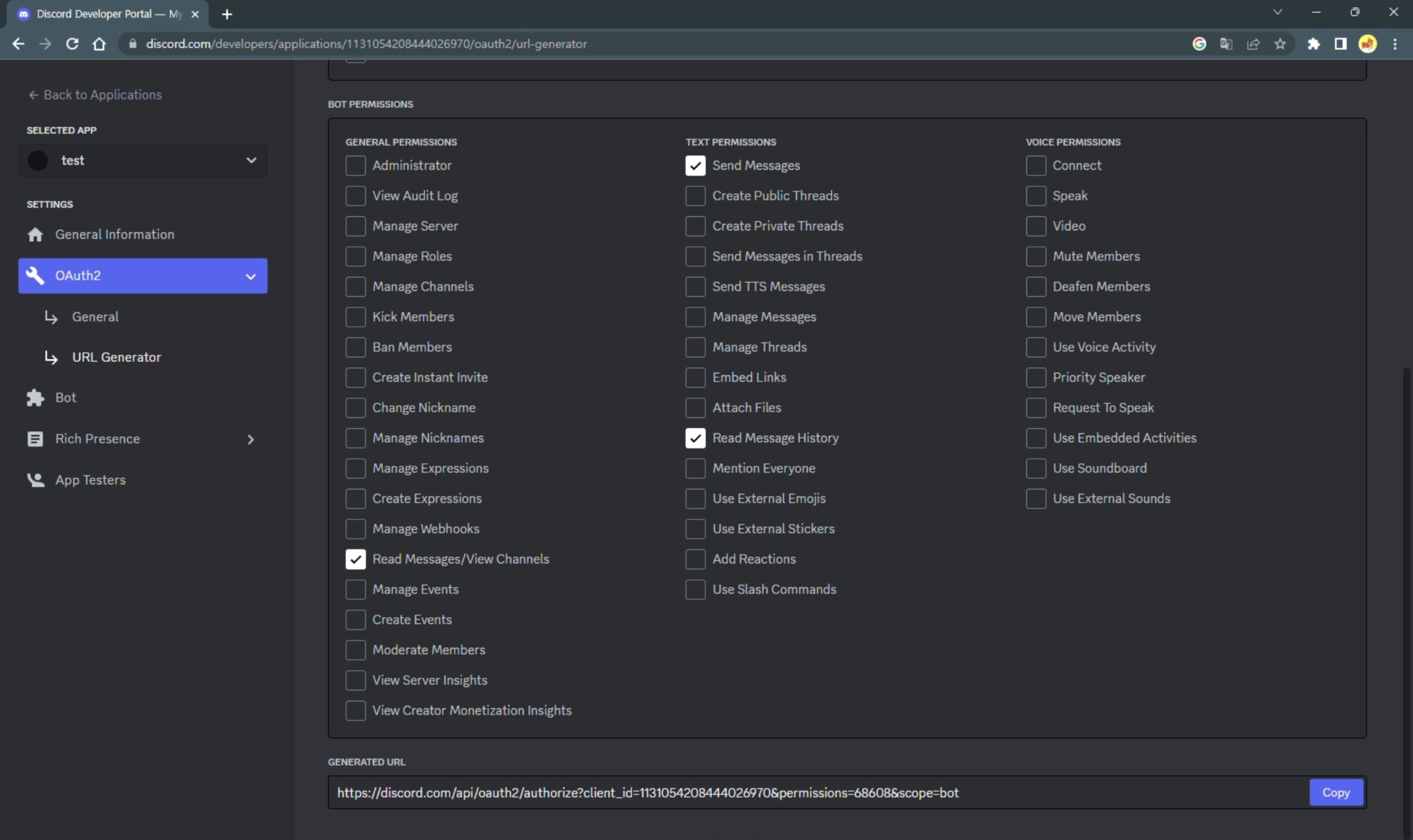Image resolution: width=1413 pixels, height=840 pixels.
Task: Enable the Manage Webhooks checkbox
Action: point(355,529)
